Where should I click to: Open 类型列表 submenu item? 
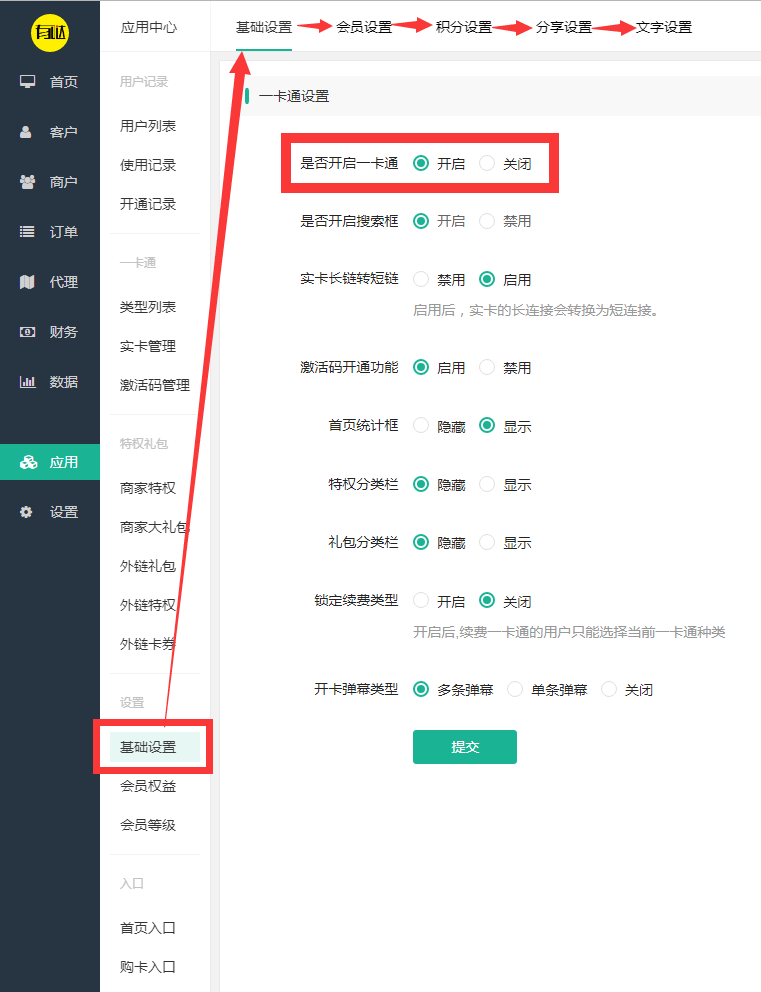click(148, 307)
